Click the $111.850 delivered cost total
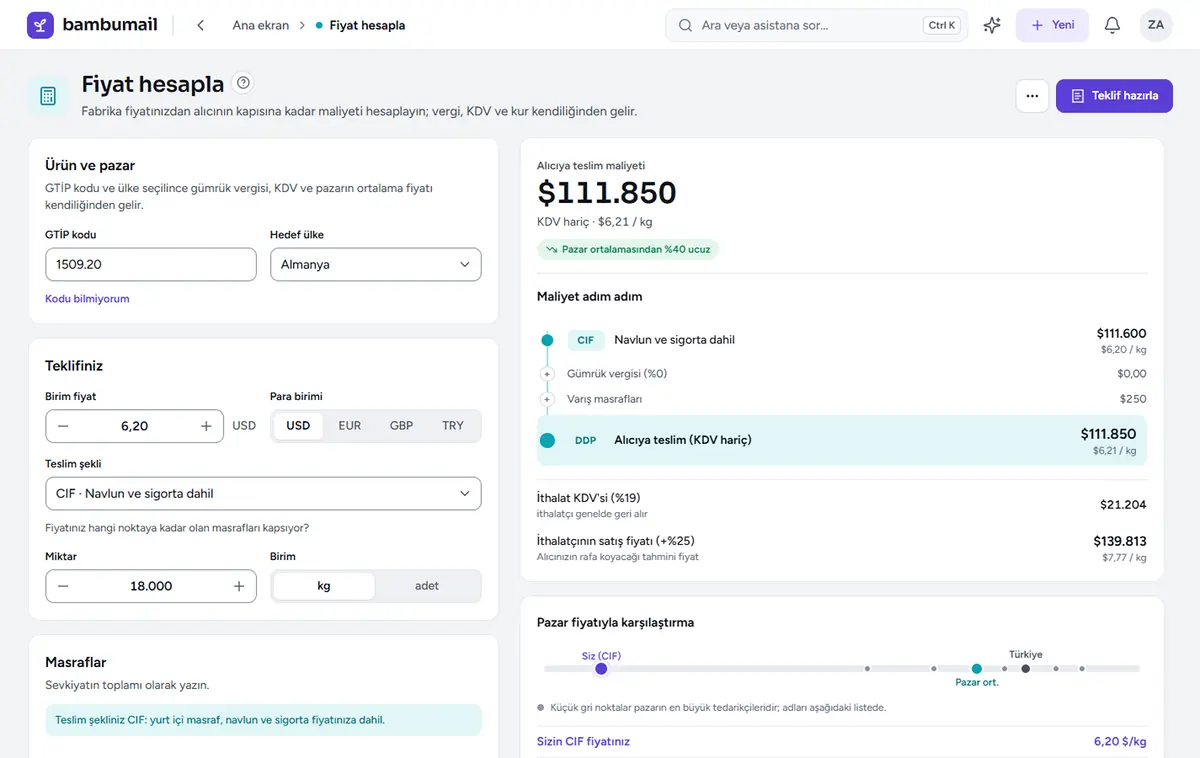This screenshot has width=1200, height=758. click(x=607, y=192)
